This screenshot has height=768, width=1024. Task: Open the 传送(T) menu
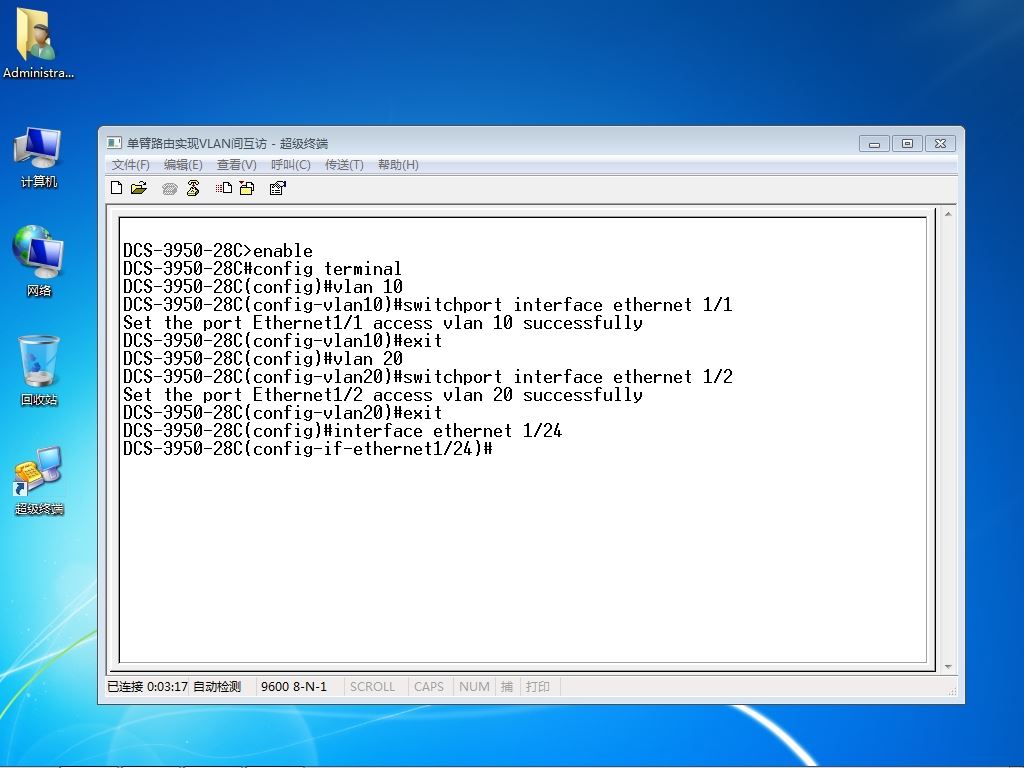344,165
